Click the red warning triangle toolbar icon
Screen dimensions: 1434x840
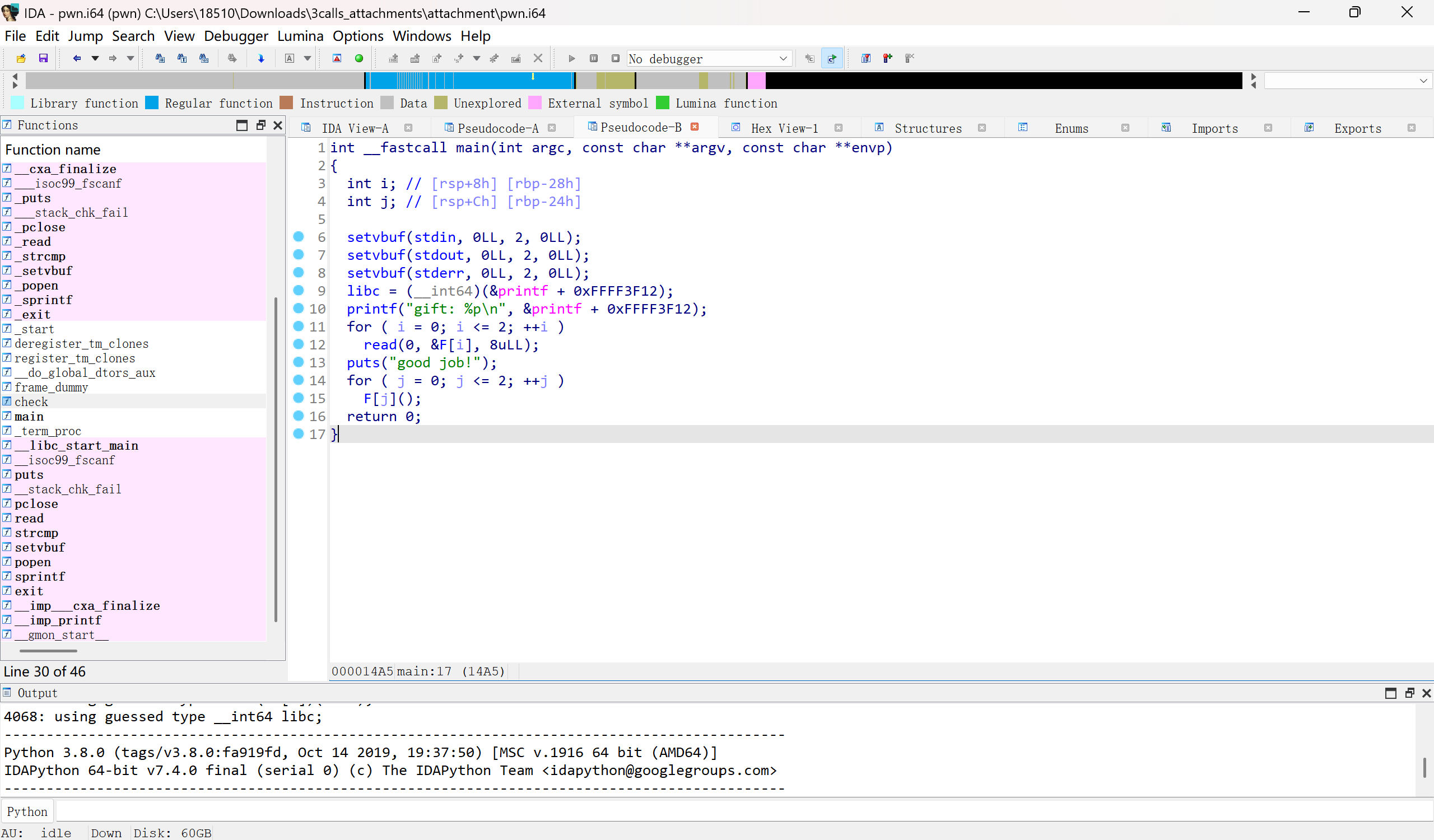click(x=337, y=58)
